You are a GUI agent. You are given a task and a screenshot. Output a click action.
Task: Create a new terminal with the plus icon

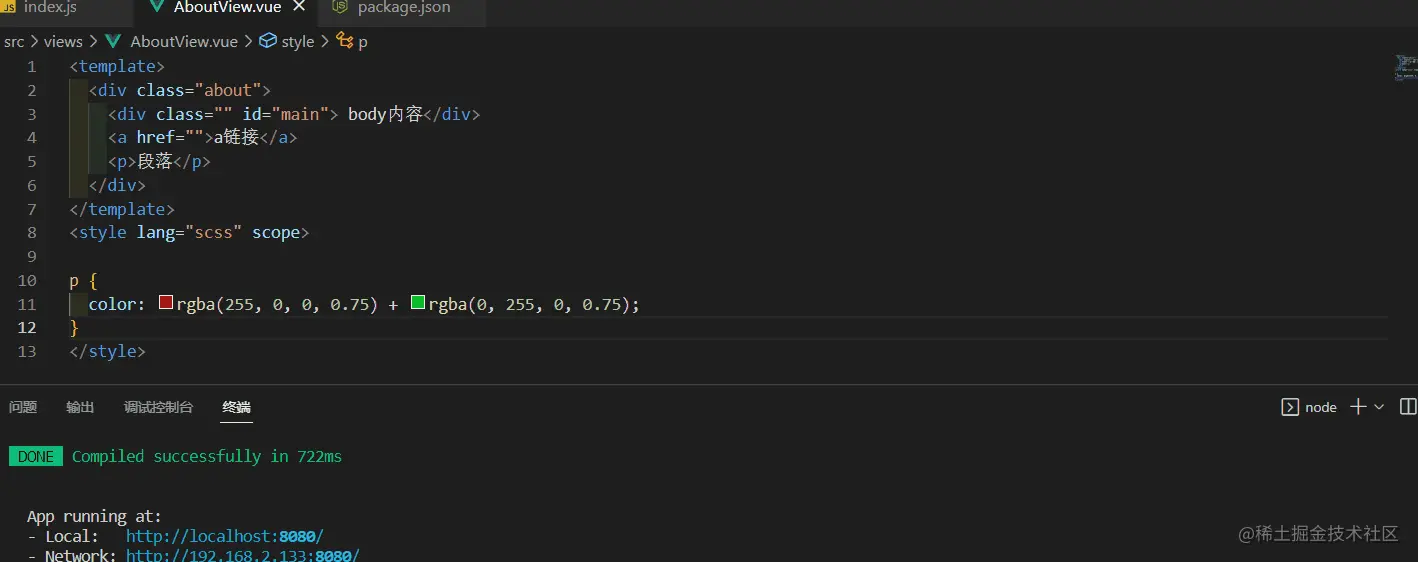[x=1358, y=407]
